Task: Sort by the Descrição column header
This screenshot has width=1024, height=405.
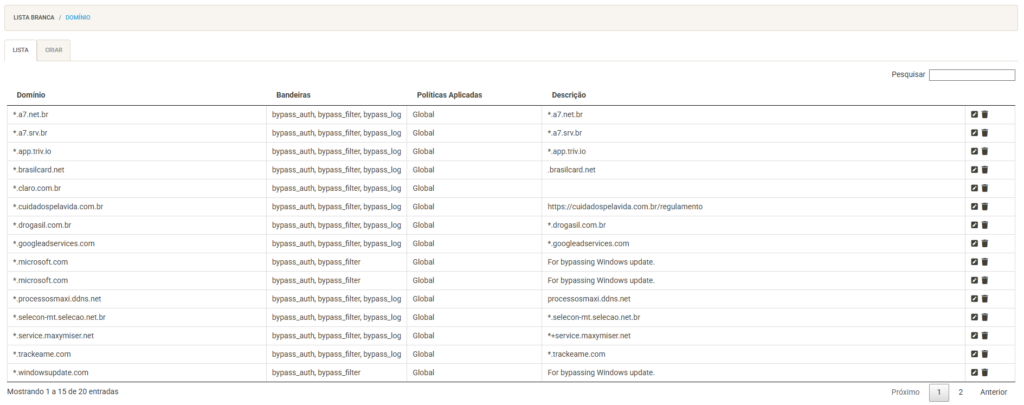Action: [x=569, y=95]
